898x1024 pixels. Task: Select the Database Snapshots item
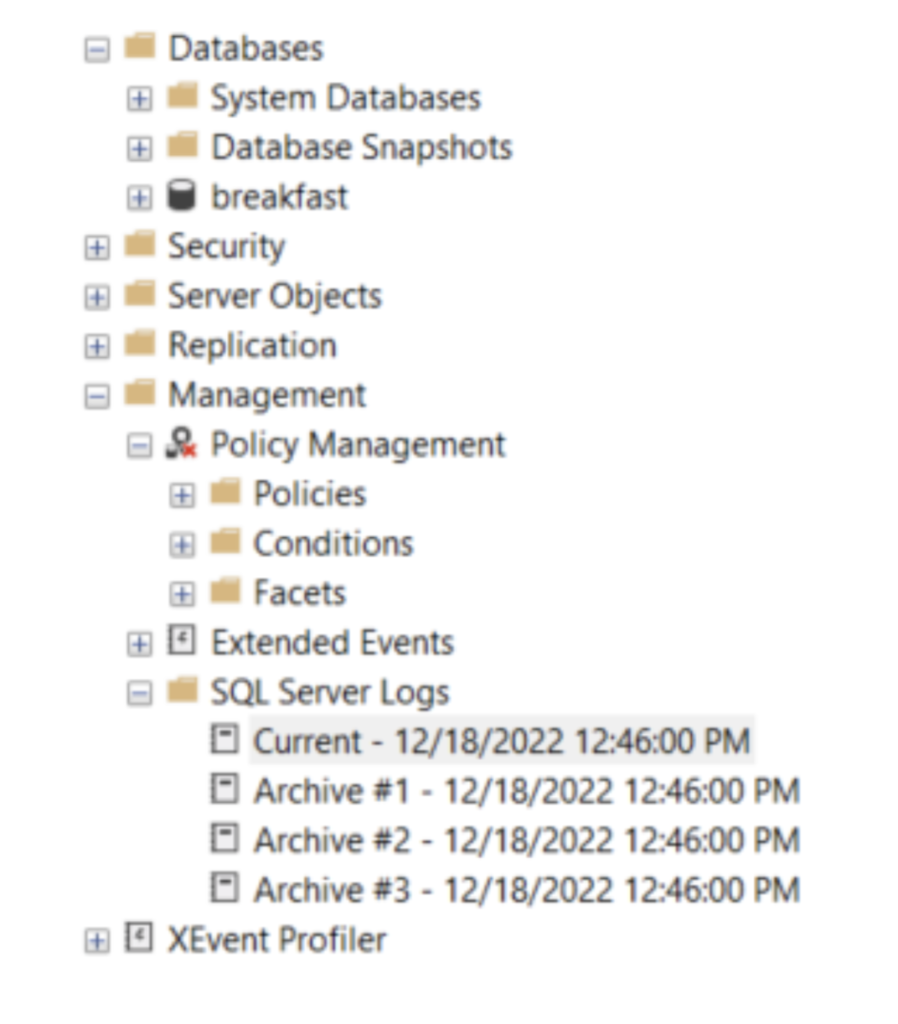[x=361, y=148]
